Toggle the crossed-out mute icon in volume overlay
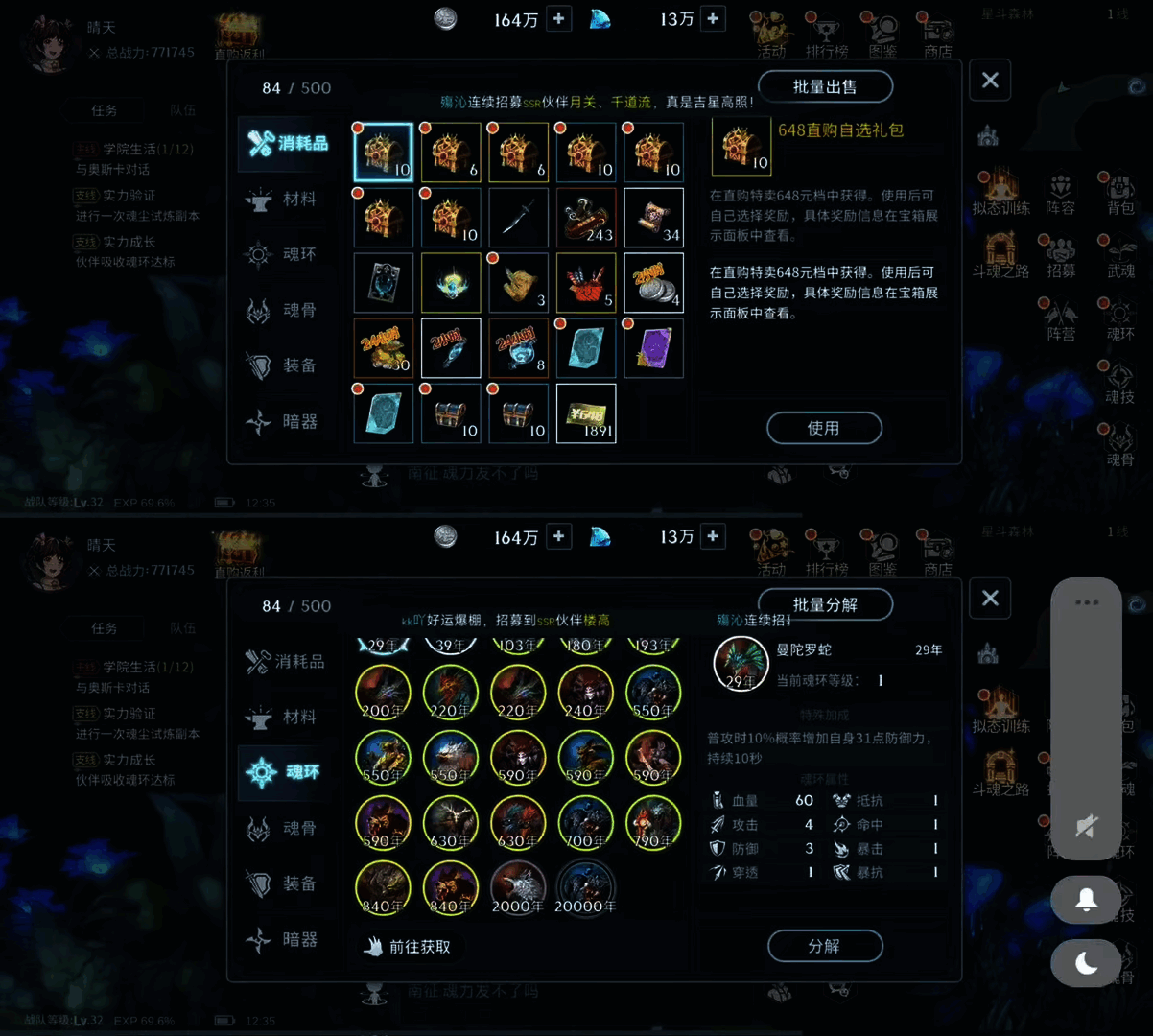The width and height of the screenshot is (1153, 1036). pyautogui.click(x=1086, y=827)
